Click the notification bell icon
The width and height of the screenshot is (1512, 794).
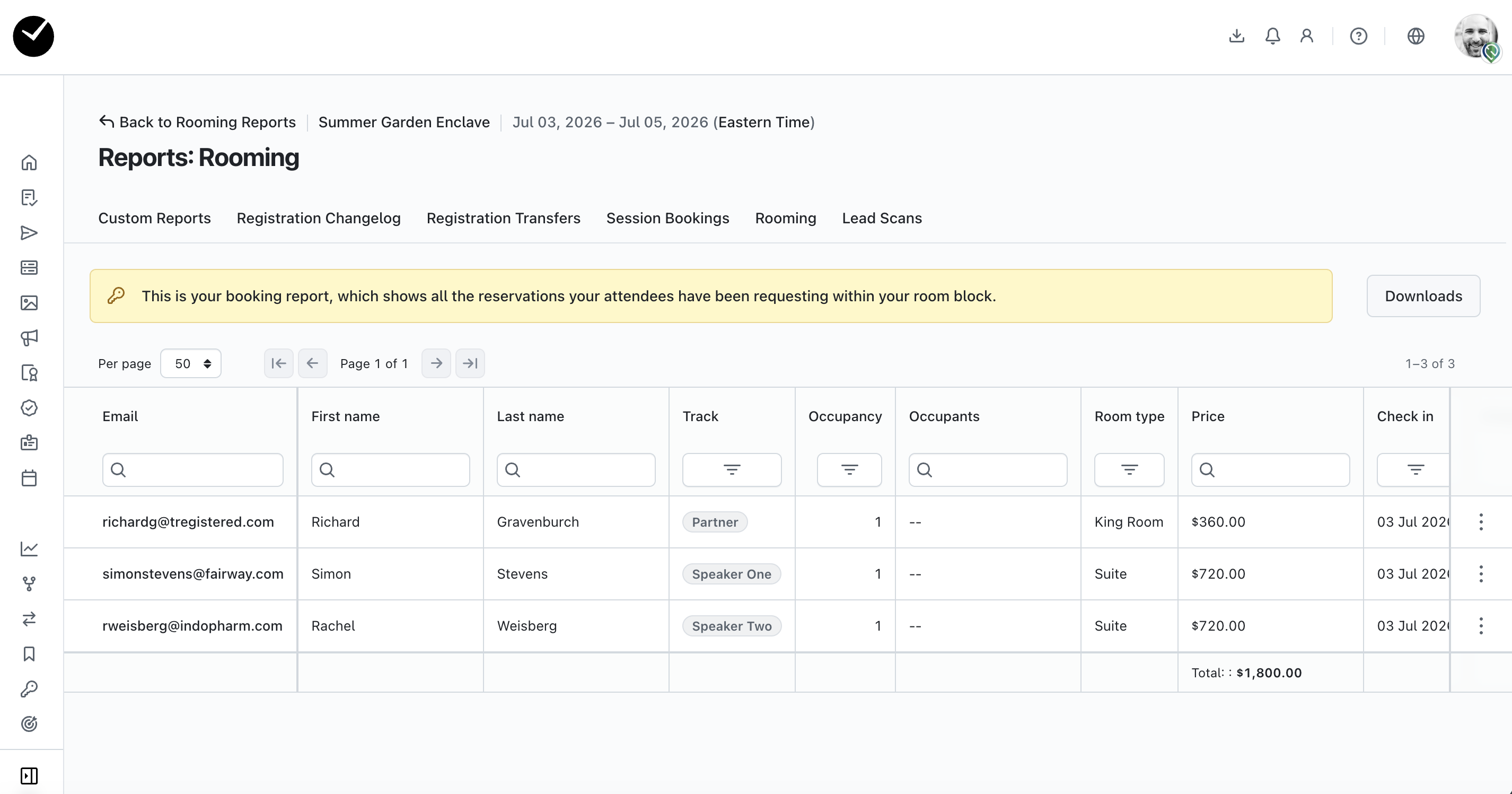1272,37
